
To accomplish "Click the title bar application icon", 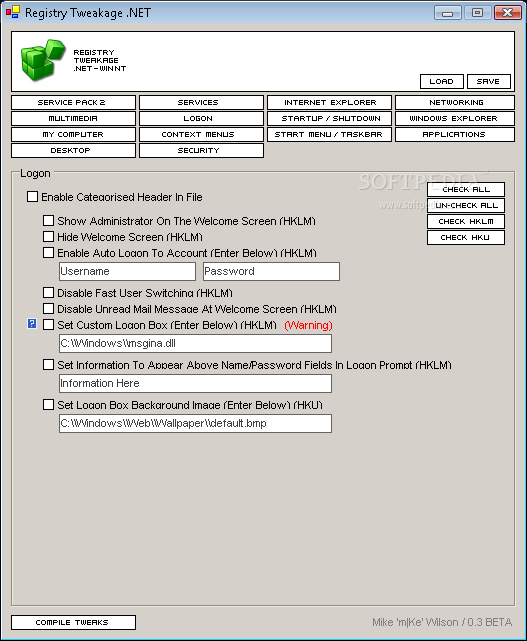I will (13, 12).
